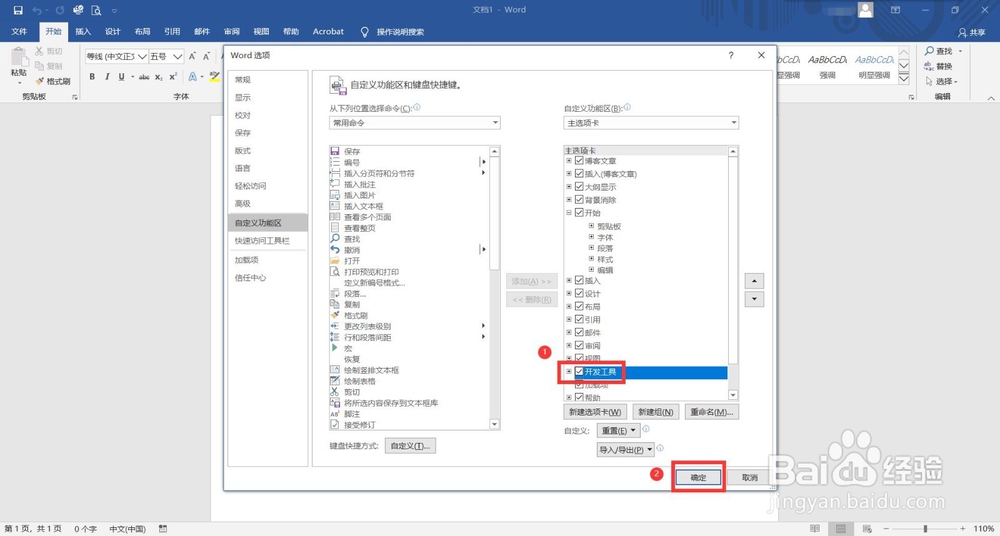Click the superscript x² icon

coord(173,77)
